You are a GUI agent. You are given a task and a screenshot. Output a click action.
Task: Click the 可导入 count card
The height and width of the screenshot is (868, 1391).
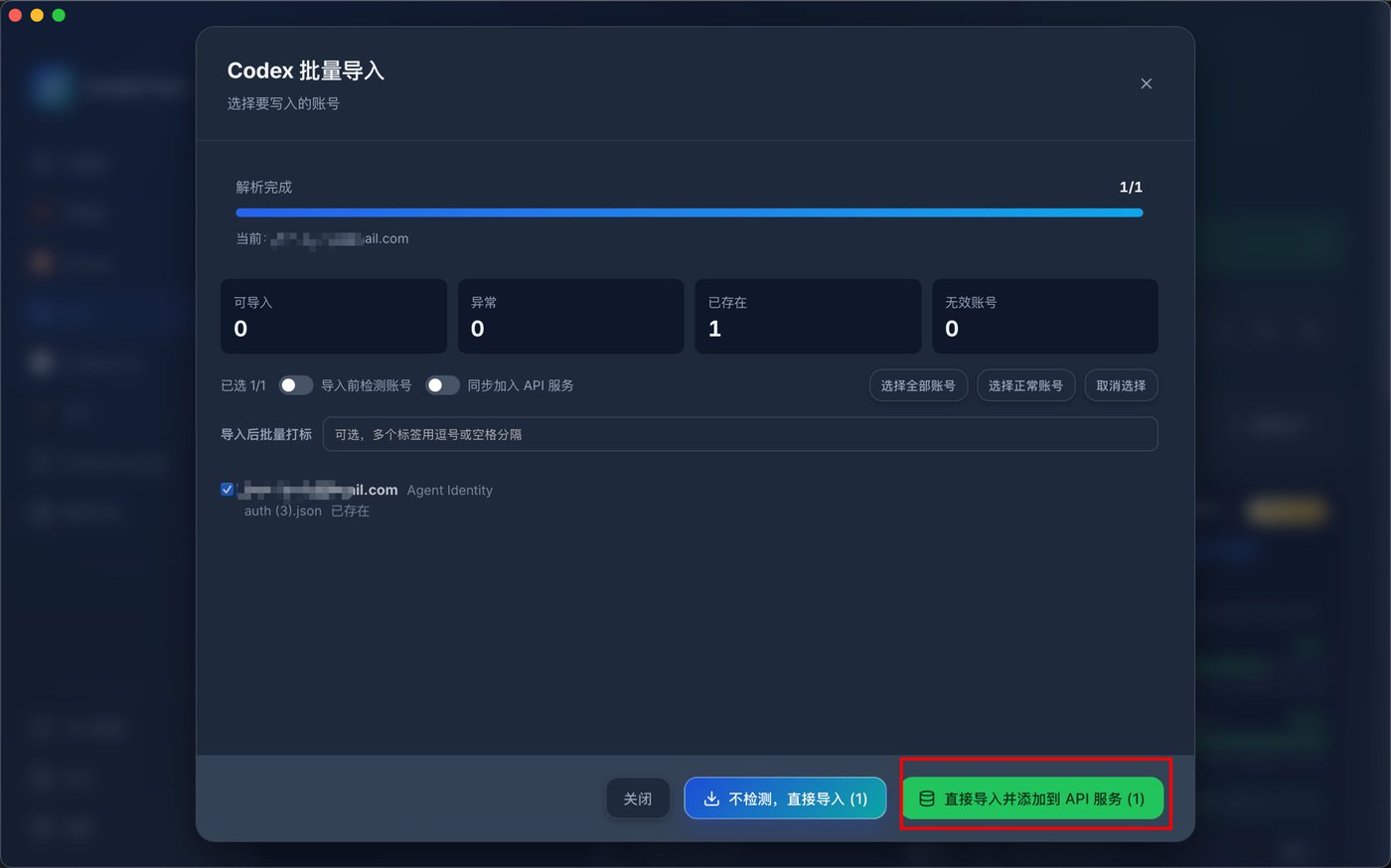(334, 316)
